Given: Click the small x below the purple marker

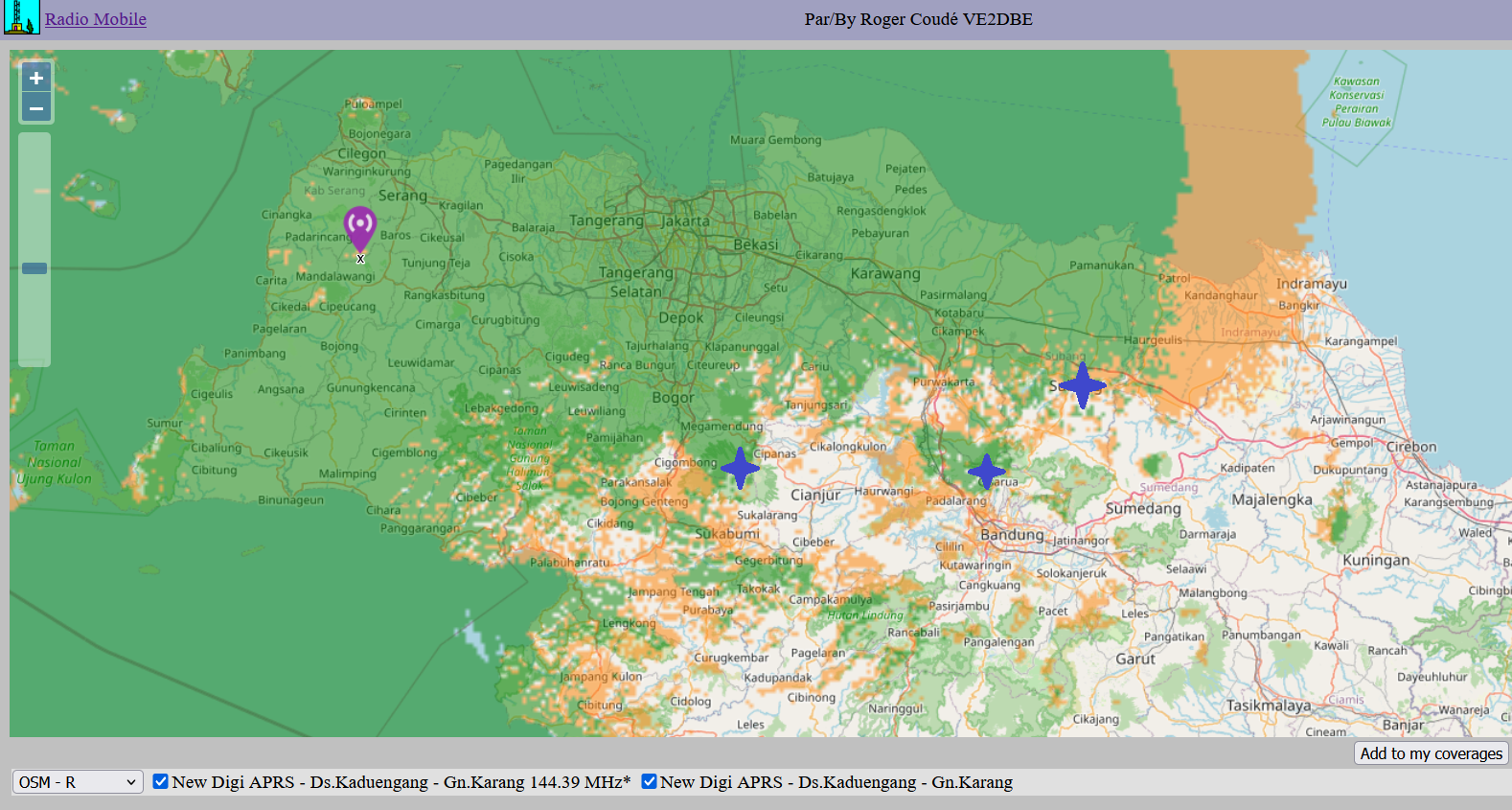Looking at the screenshot, I should (x=360, y=259).
